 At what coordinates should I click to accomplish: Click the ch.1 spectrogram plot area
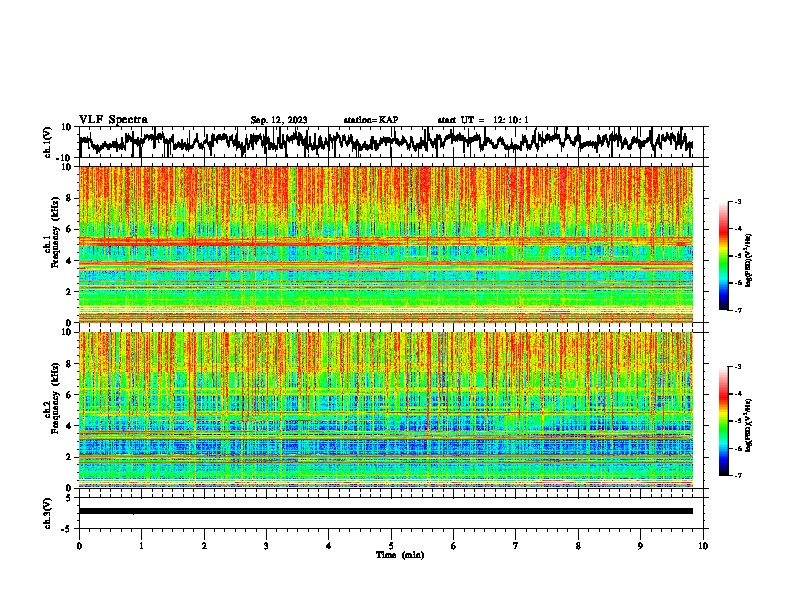[386, 244]
